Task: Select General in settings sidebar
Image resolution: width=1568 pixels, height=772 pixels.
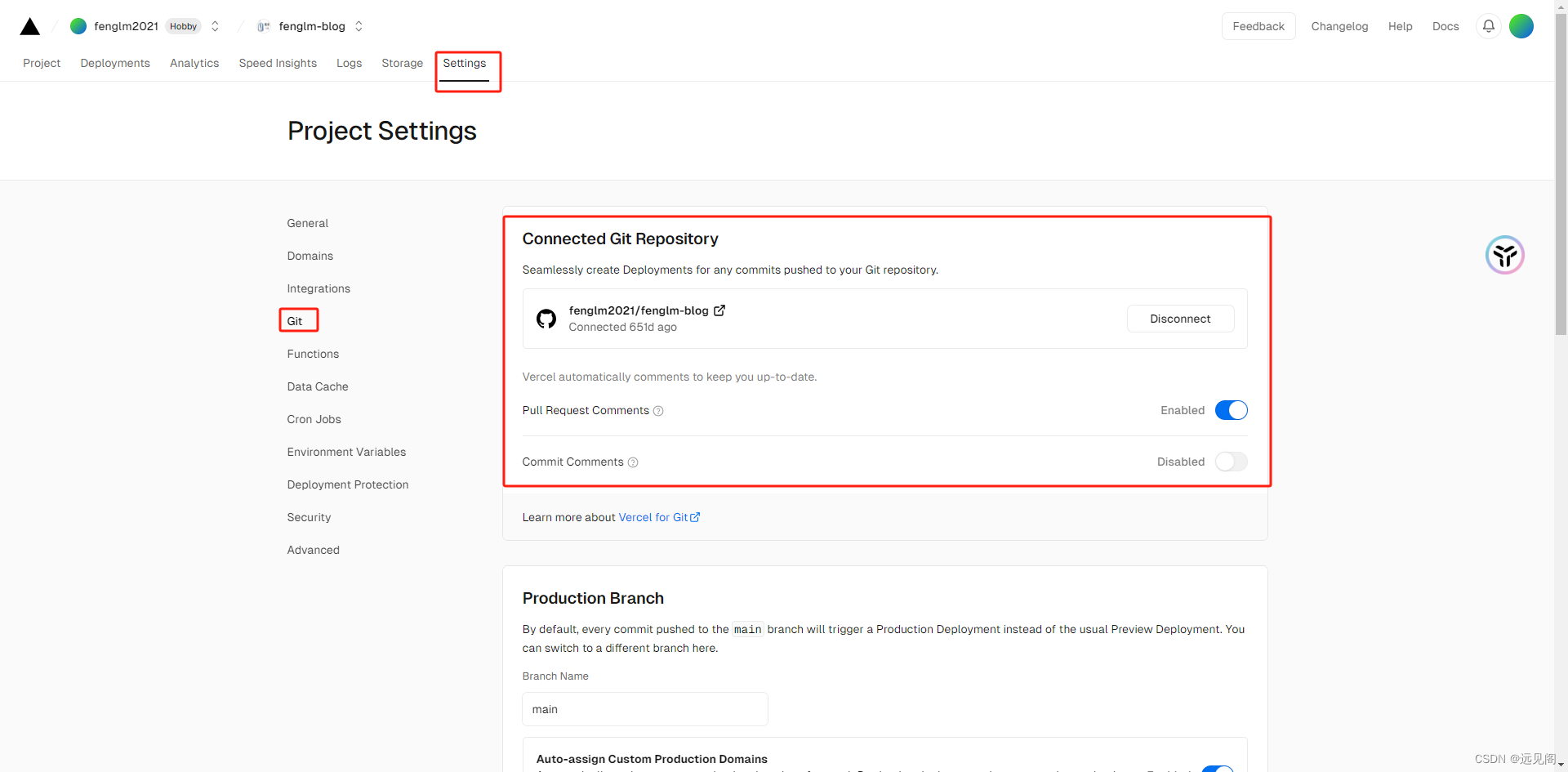Action: [x=307, y=223]
